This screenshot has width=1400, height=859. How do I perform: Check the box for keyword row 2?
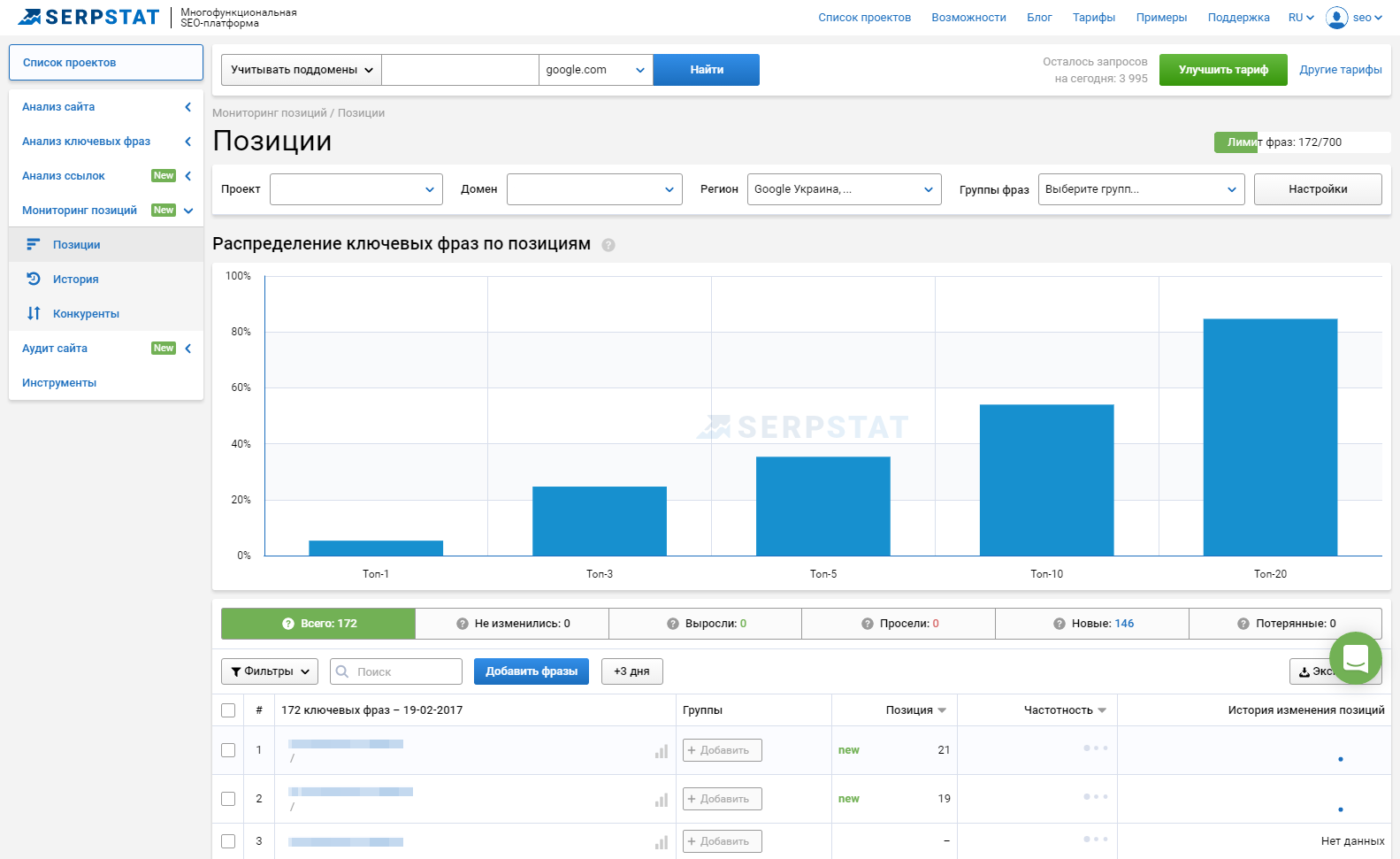coord(228,799)
